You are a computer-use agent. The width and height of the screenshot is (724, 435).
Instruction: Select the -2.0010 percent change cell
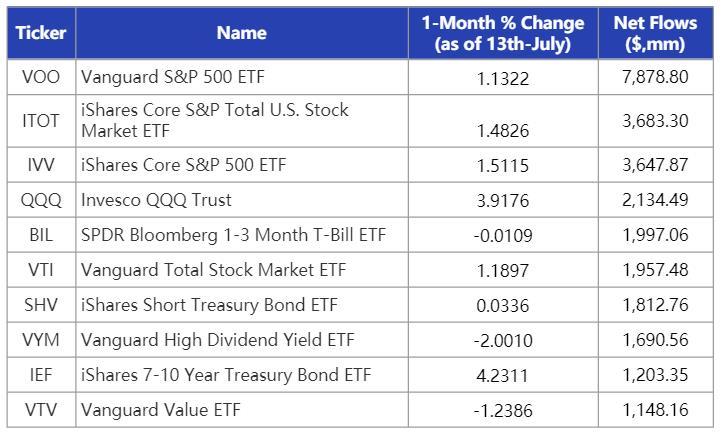502,341
